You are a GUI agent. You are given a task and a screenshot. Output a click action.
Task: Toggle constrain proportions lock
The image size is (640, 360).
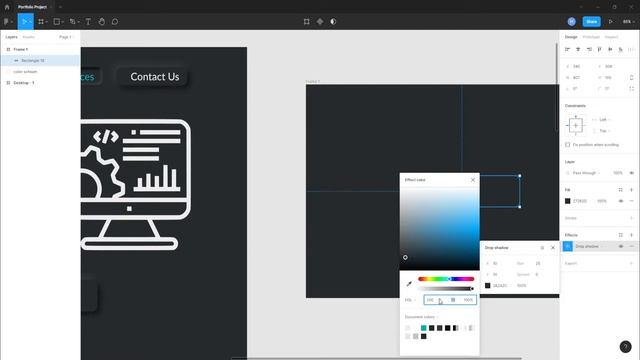[631, 78]
